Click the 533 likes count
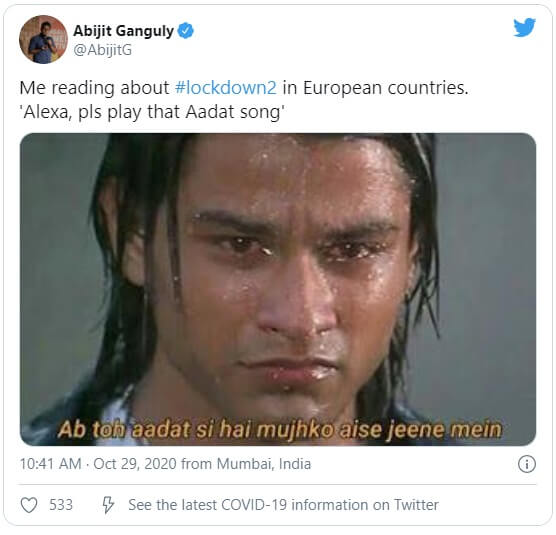The height and width of the screenshot is (535, 556). tap(61, 505)
